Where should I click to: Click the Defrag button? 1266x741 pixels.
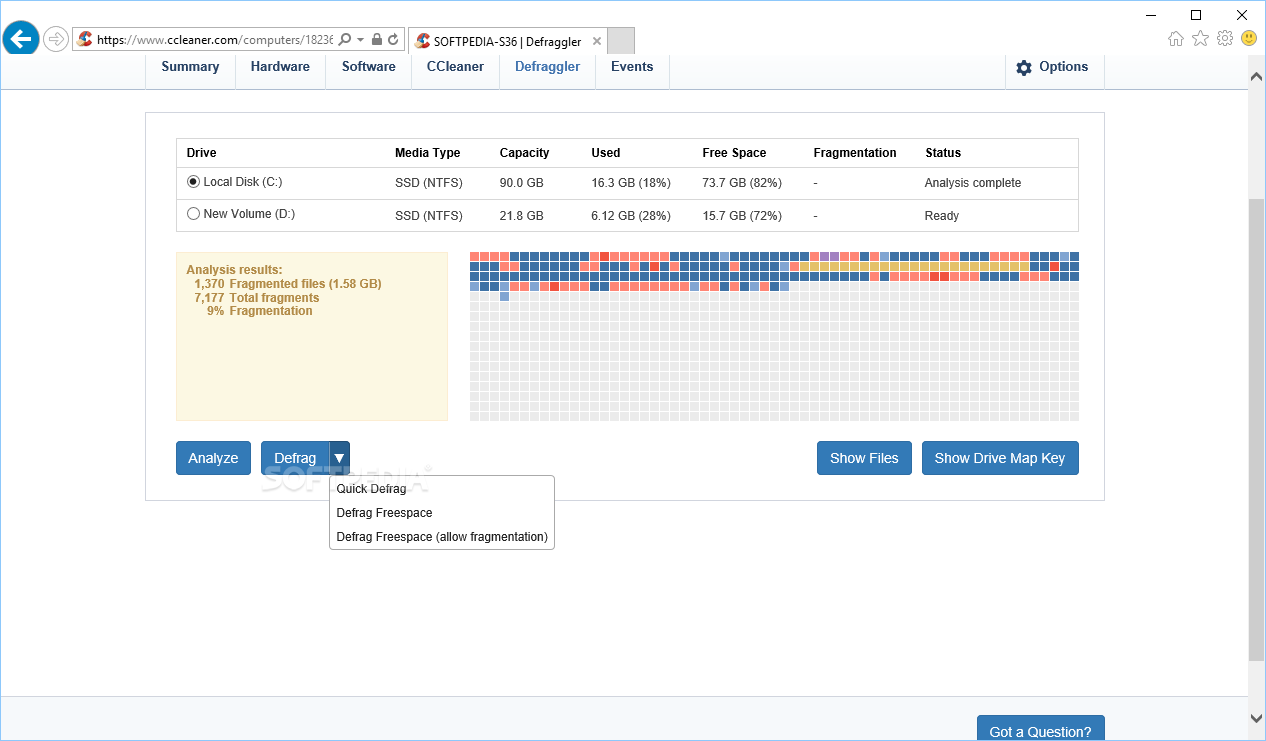pyautogui.click(x=295, y=458)
